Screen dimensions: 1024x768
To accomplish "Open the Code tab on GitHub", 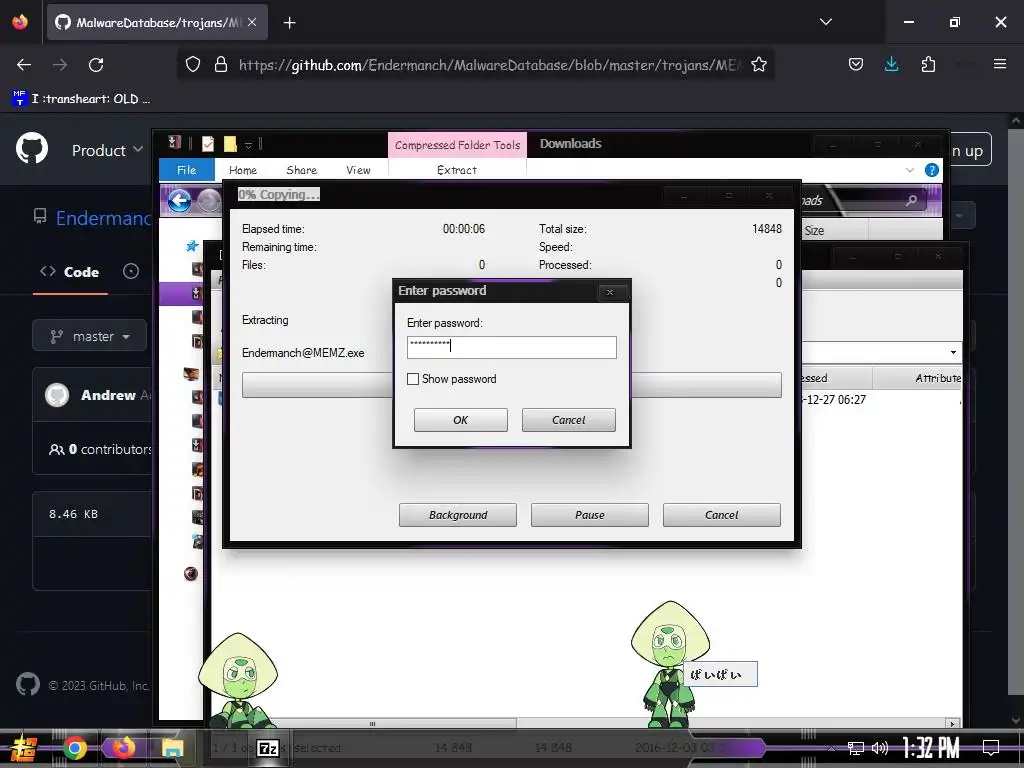I will pos(70,272).
